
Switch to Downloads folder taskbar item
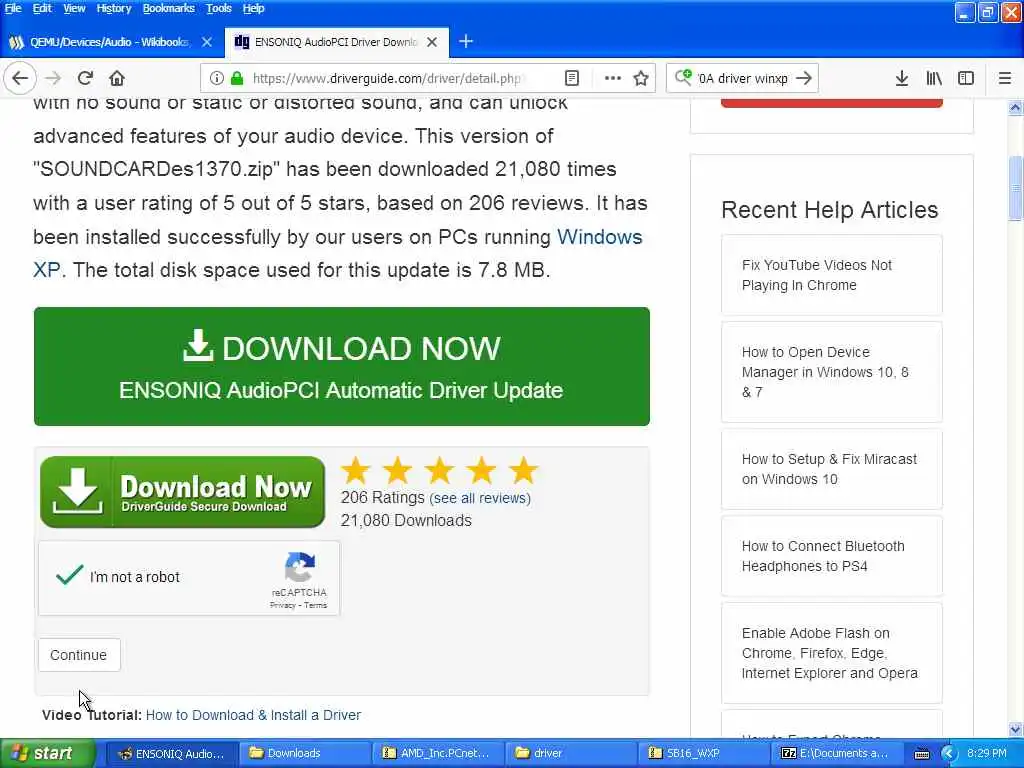(x=304, y=754)
